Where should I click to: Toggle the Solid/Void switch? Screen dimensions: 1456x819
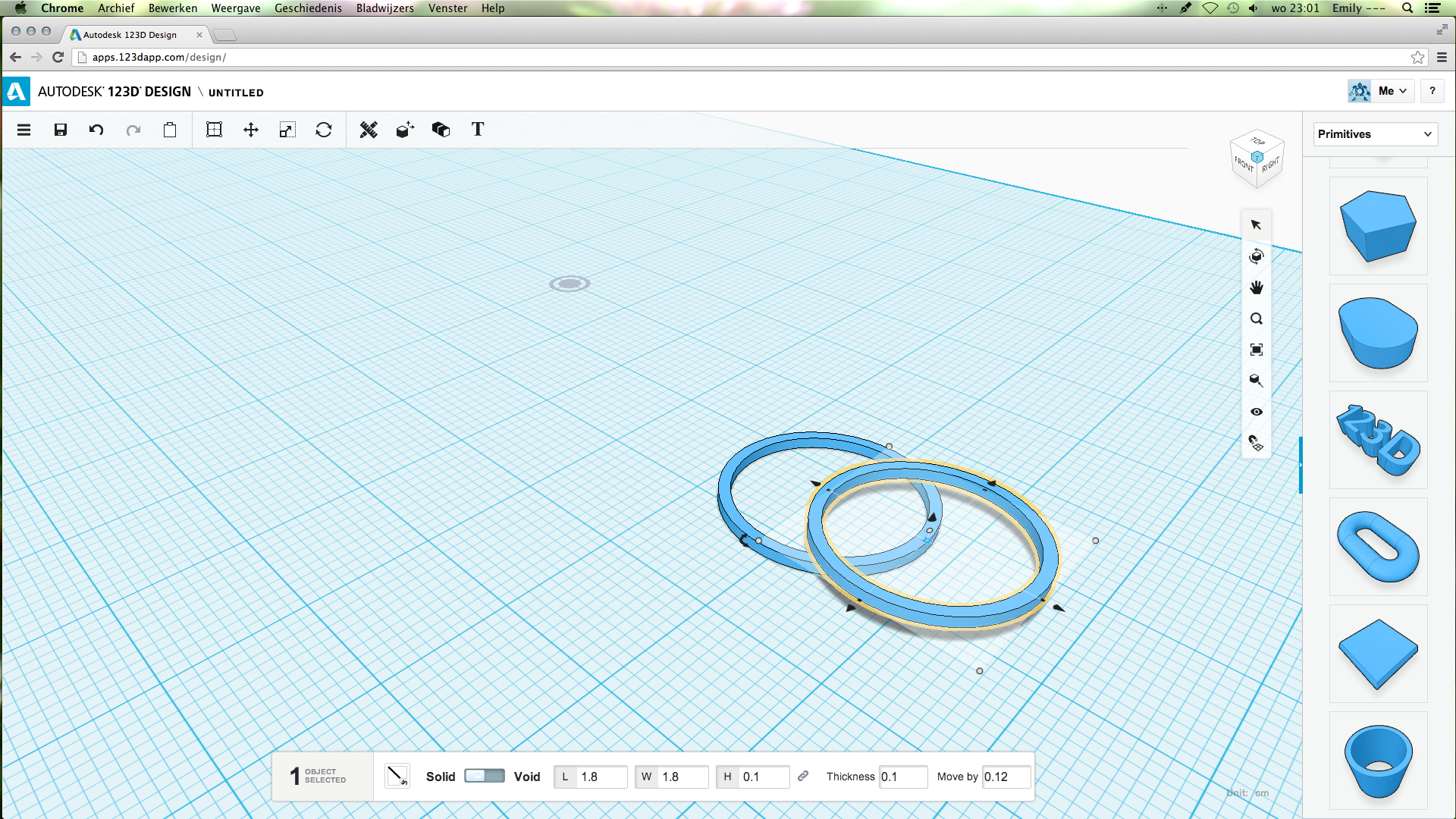(484, 776)
